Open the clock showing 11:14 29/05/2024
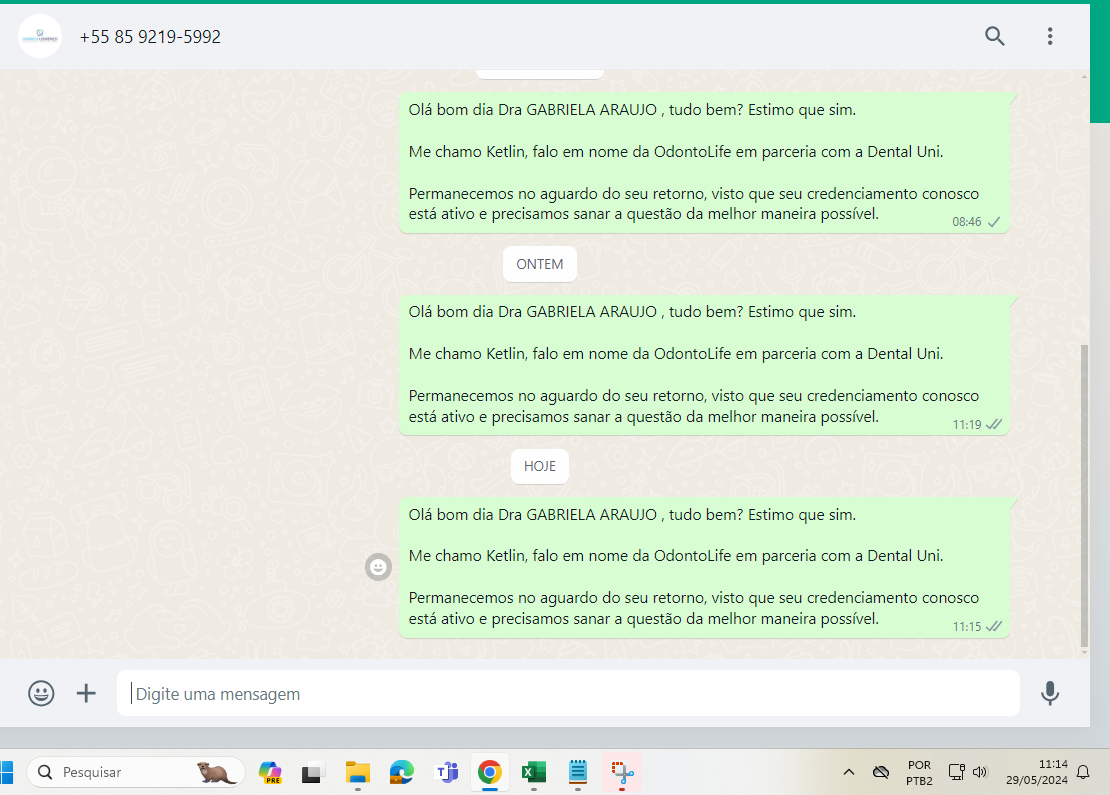The width and height of the screenshot is (1110, 795). [x=1036, y=772]
